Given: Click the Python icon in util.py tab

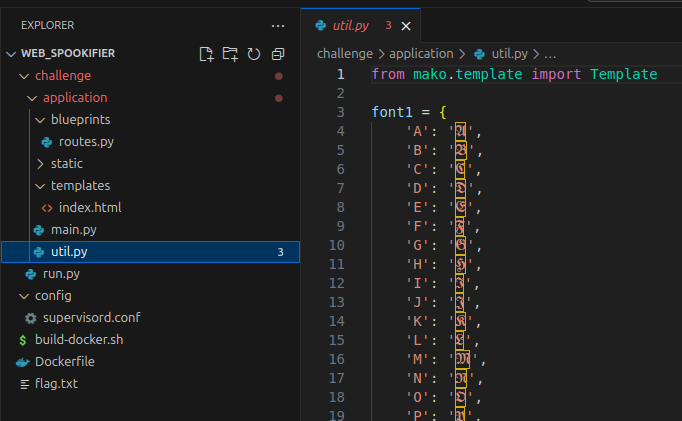Looking at the screenshot, I should click(x=321, y=26).
